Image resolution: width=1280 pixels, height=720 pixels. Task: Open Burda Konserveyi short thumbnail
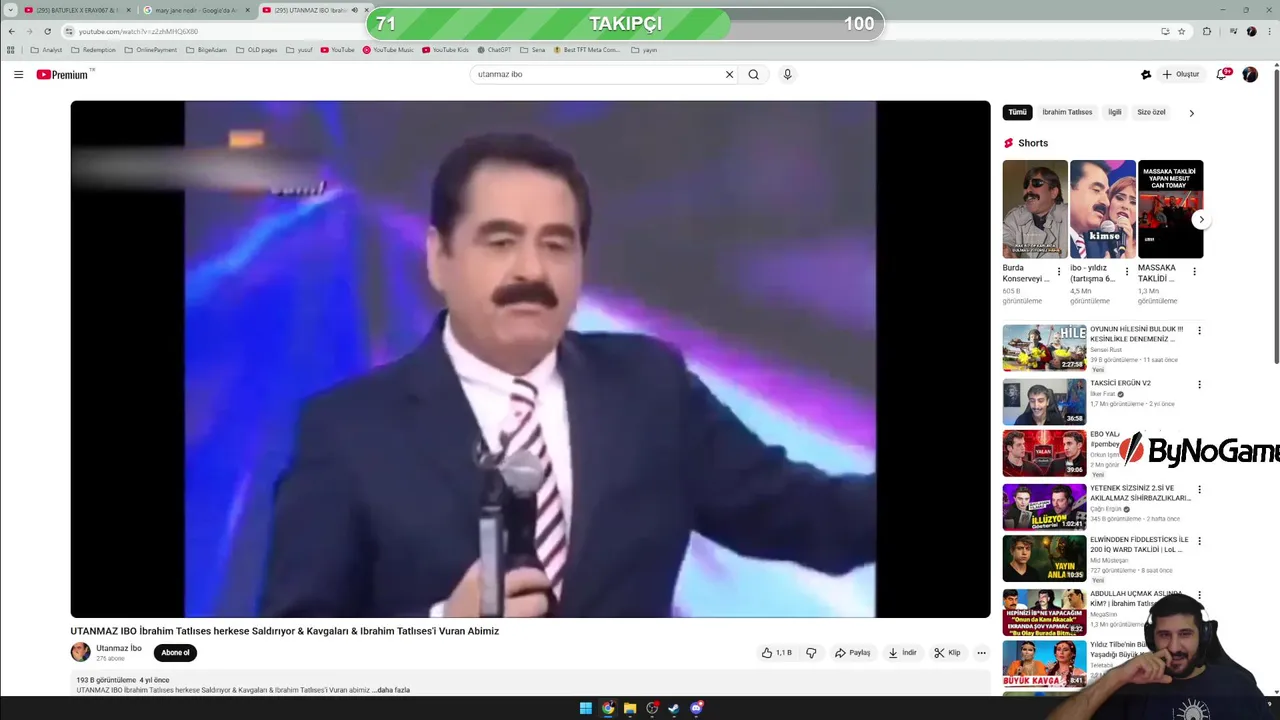tap(1035, 209)
